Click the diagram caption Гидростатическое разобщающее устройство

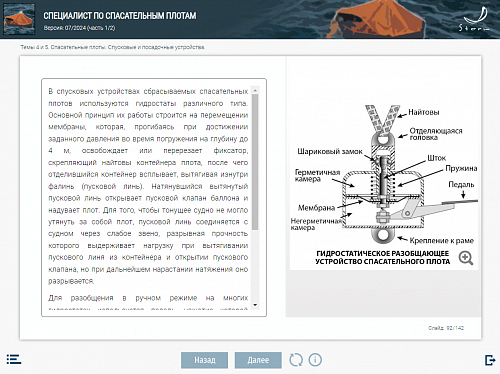(383, 257)
